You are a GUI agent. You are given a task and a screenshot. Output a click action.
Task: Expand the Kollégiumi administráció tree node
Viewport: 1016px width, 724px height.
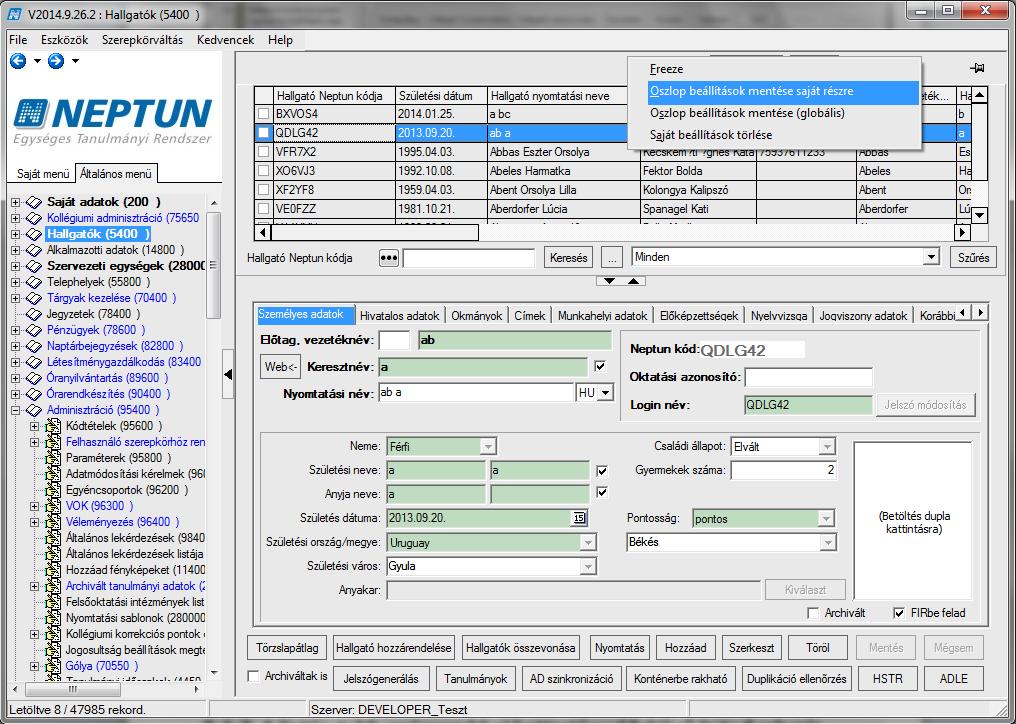pos(16,218)
